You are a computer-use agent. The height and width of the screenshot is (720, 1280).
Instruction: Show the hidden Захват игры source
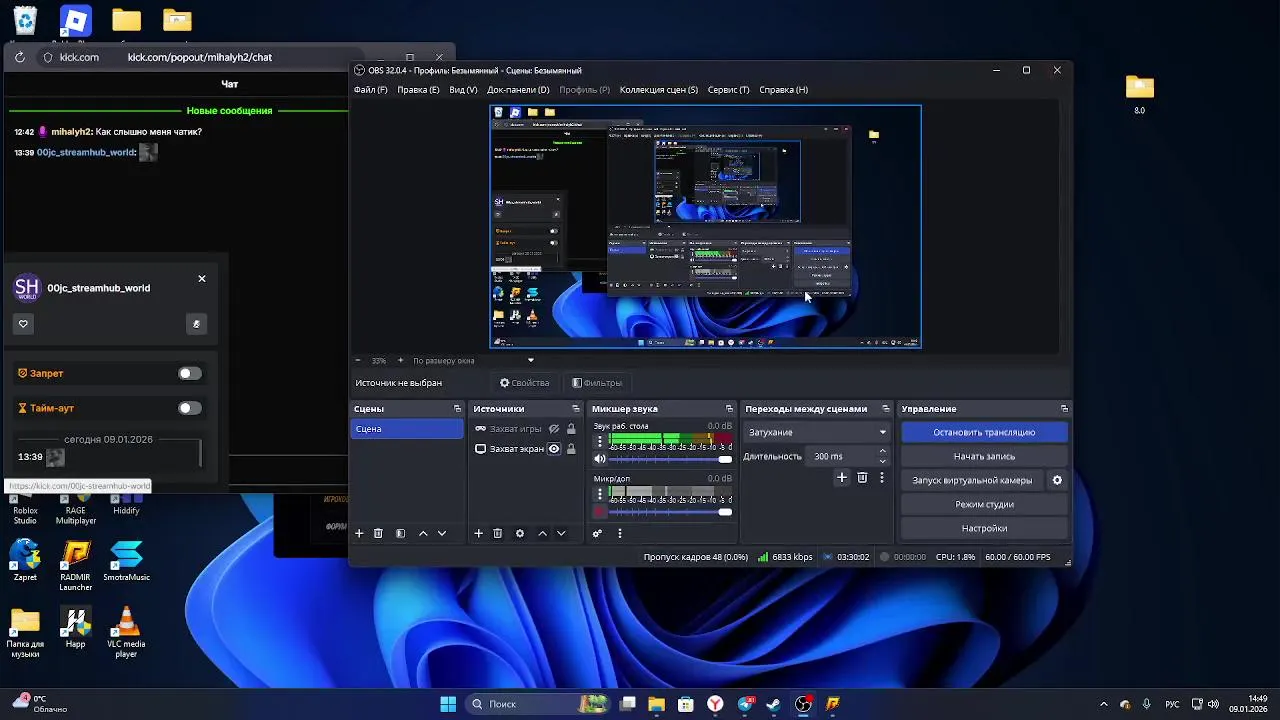554,429
